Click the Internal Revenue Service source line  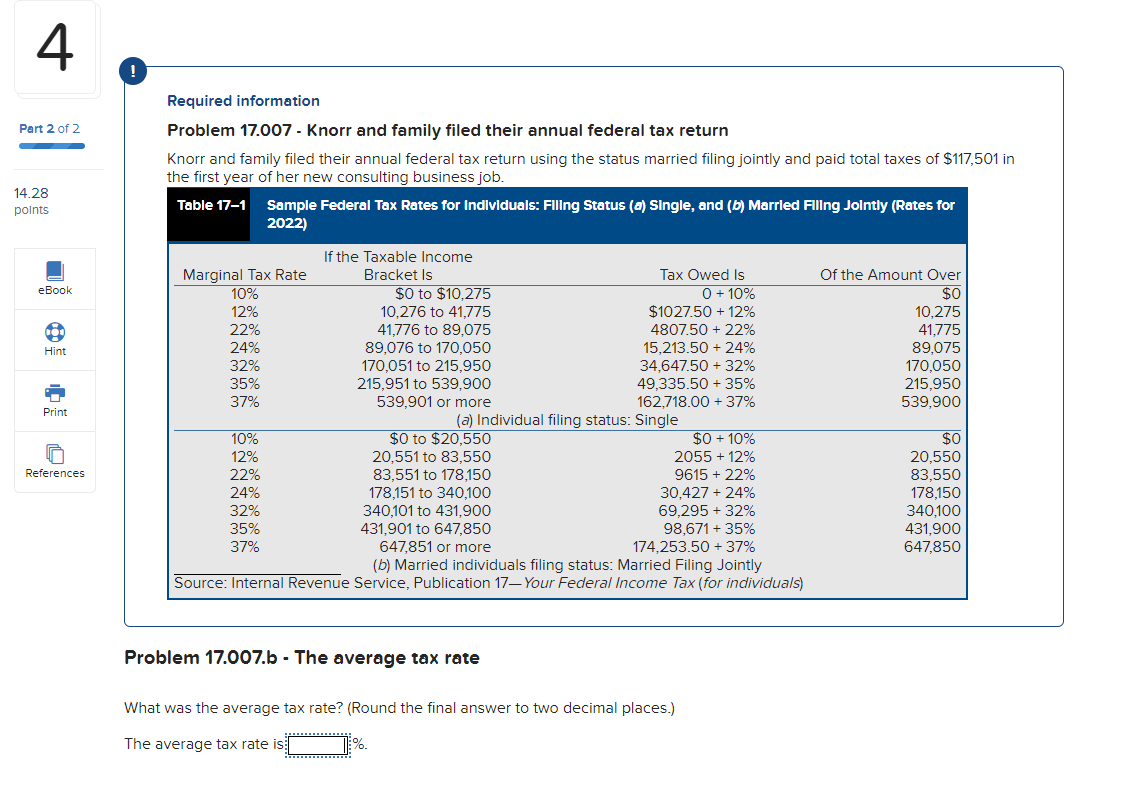tap(488, 583)
